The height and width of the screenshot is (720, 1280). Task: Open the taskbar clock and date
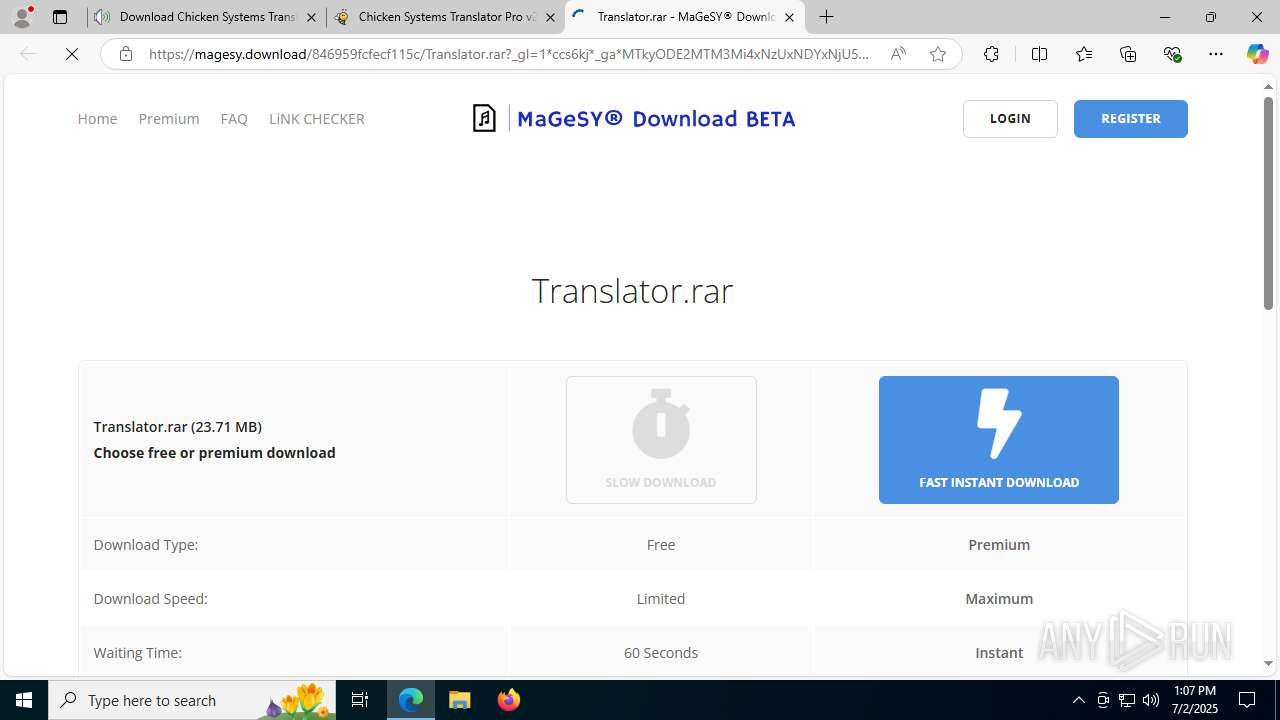click(1195, 700)
